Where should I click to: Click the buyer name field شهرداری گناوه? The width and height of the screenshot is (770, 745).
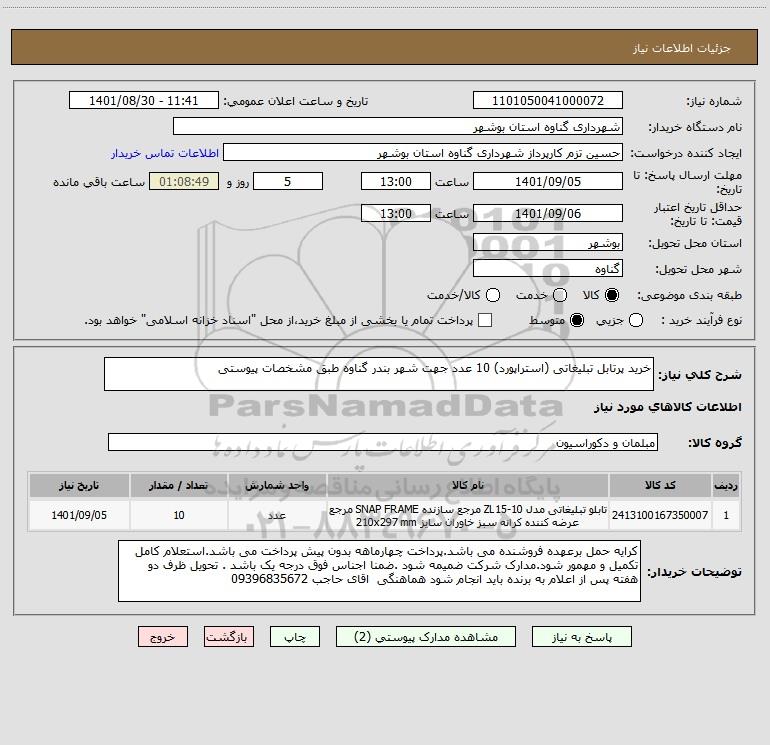(398, 126)
